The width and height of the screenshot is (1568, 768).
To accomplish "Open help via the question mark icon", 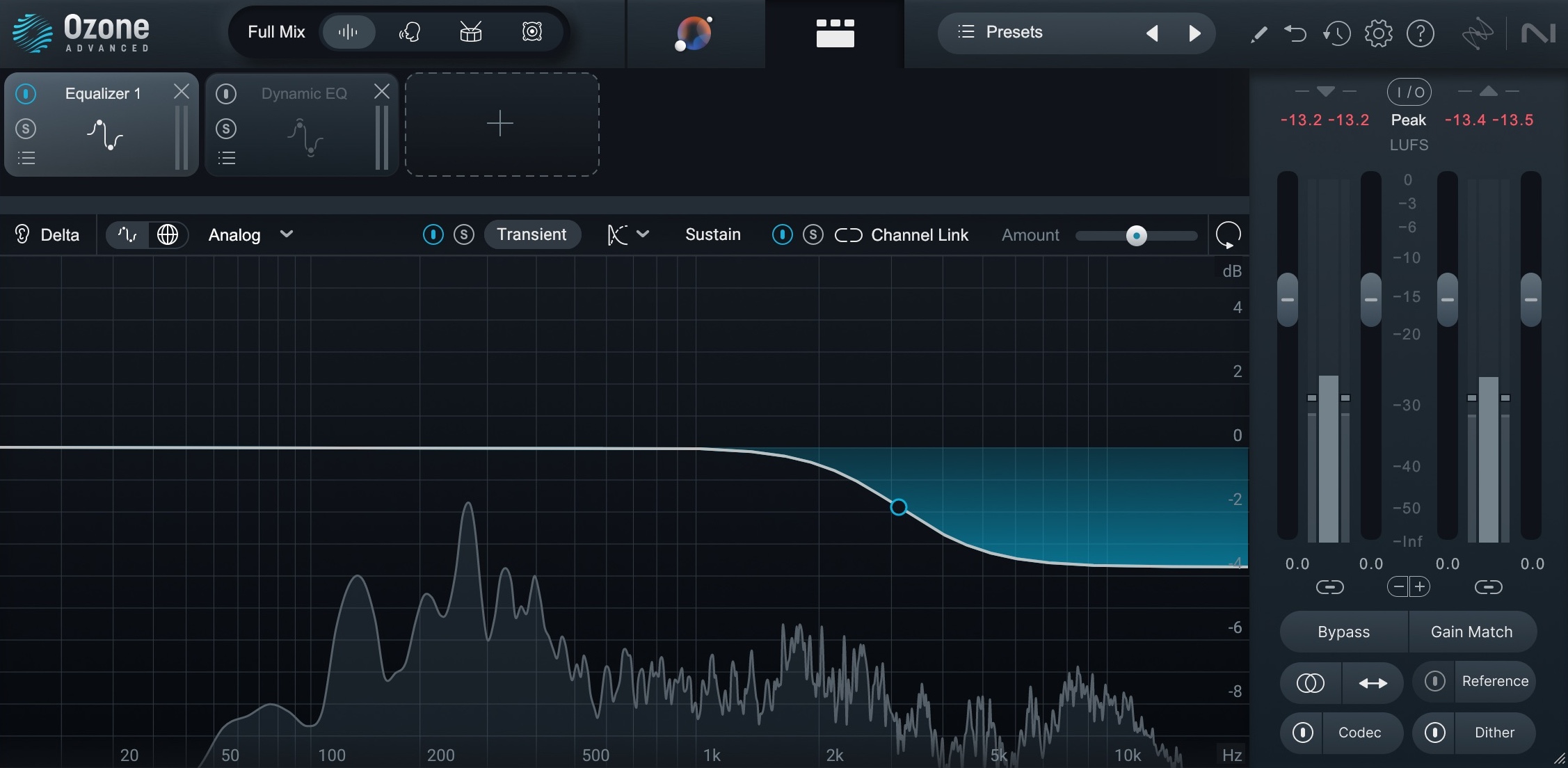I will coord(1420,33).
